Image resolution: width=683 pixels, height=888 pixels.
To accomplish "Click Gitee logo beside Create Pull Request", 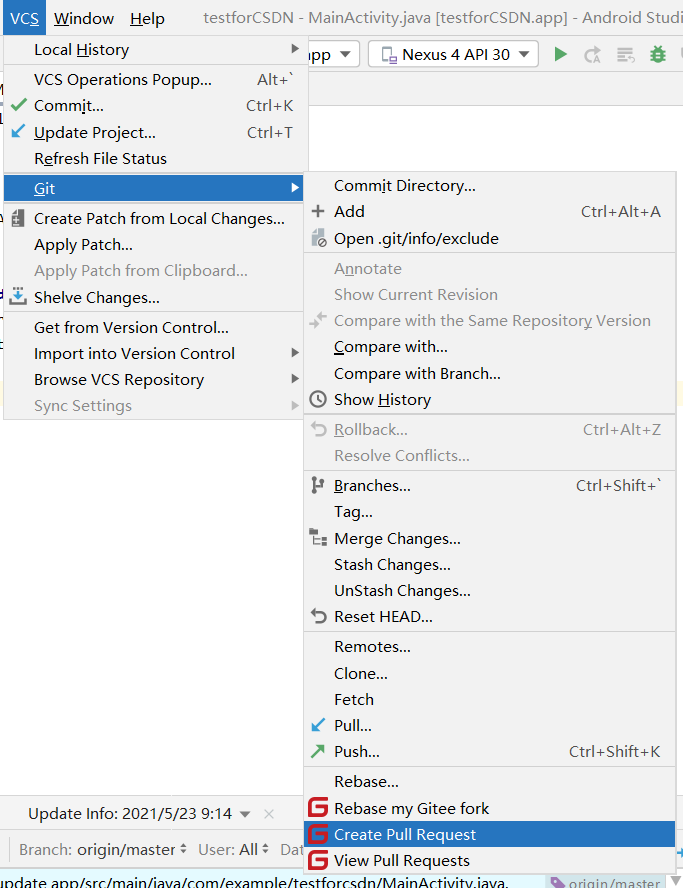I will [318, 834].
